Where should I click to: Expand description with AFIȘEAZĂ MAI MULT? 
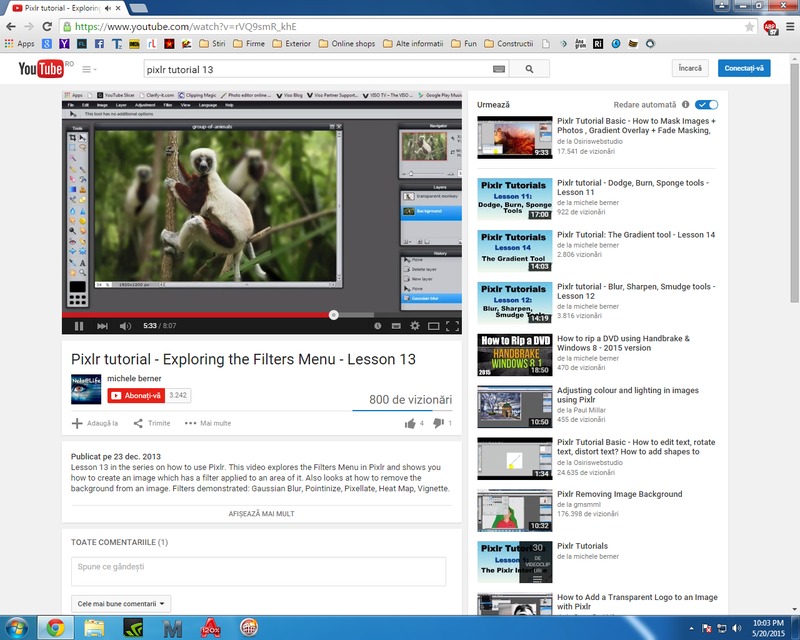261,514
